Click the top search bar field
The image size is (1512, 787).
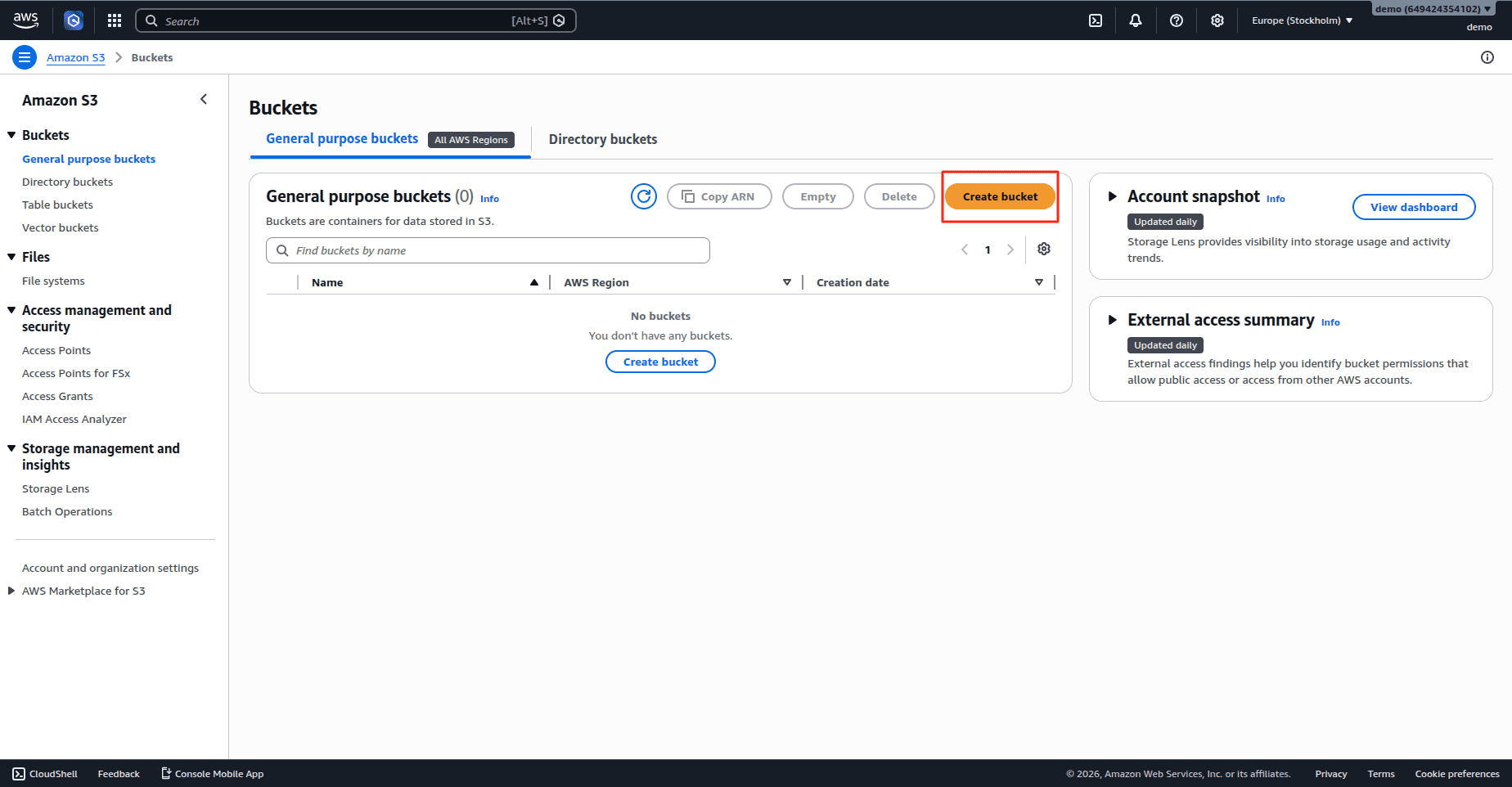tap(356, 20)
